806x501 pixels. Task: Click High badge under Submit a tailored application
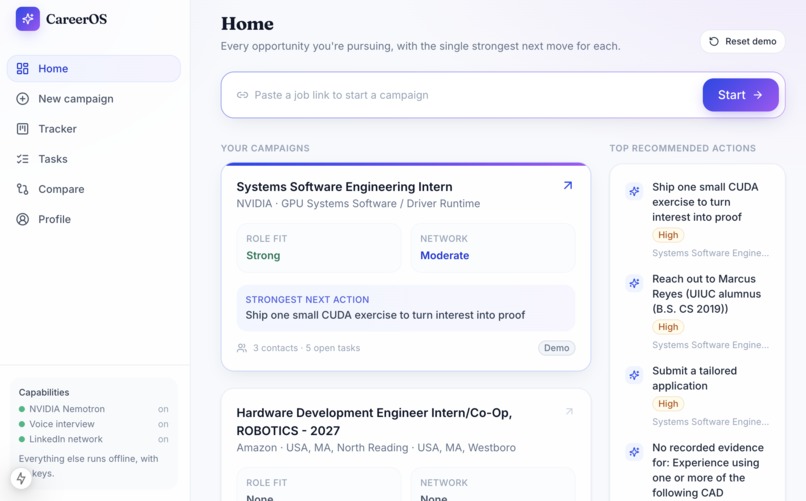(x=668, y=404)
